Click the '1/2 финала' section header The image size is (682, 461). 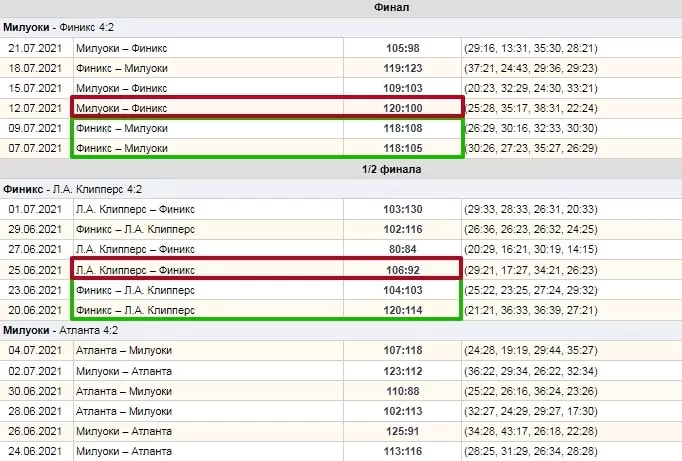[x=391, y=169]
